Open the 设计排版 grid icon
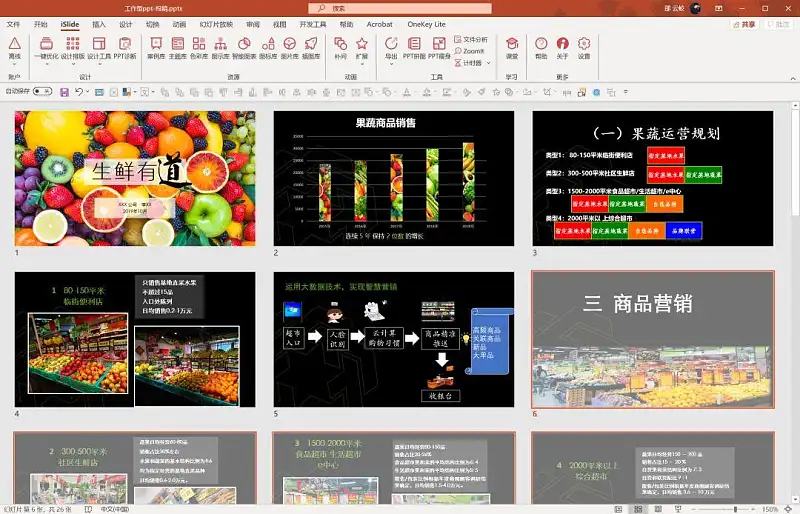Viewport: 800px width, 514px height. 72,44
